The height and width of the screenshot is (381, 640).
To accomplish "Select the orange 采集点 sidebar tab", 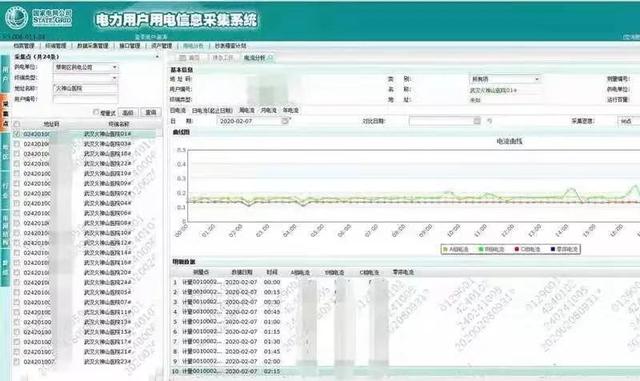I will 5,112.
